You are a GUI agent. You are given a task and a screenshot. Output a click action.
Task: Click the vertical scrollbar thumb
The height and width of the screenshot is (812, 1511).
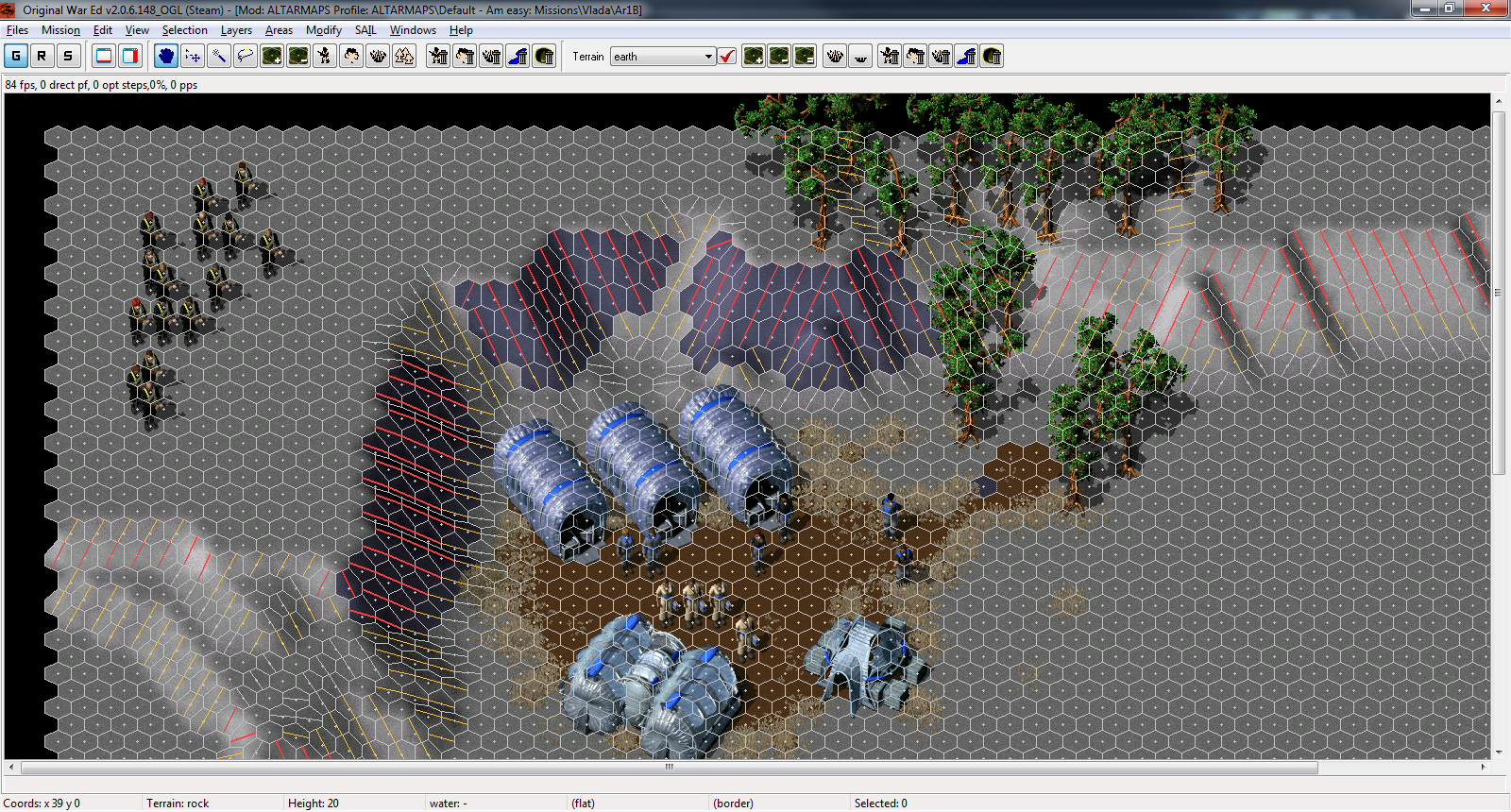(1499, 293)
